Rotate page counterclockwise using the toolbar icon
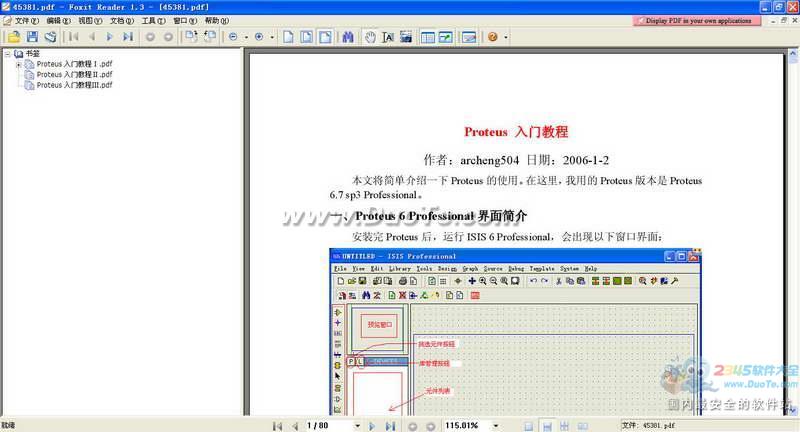 pos(210,36)
